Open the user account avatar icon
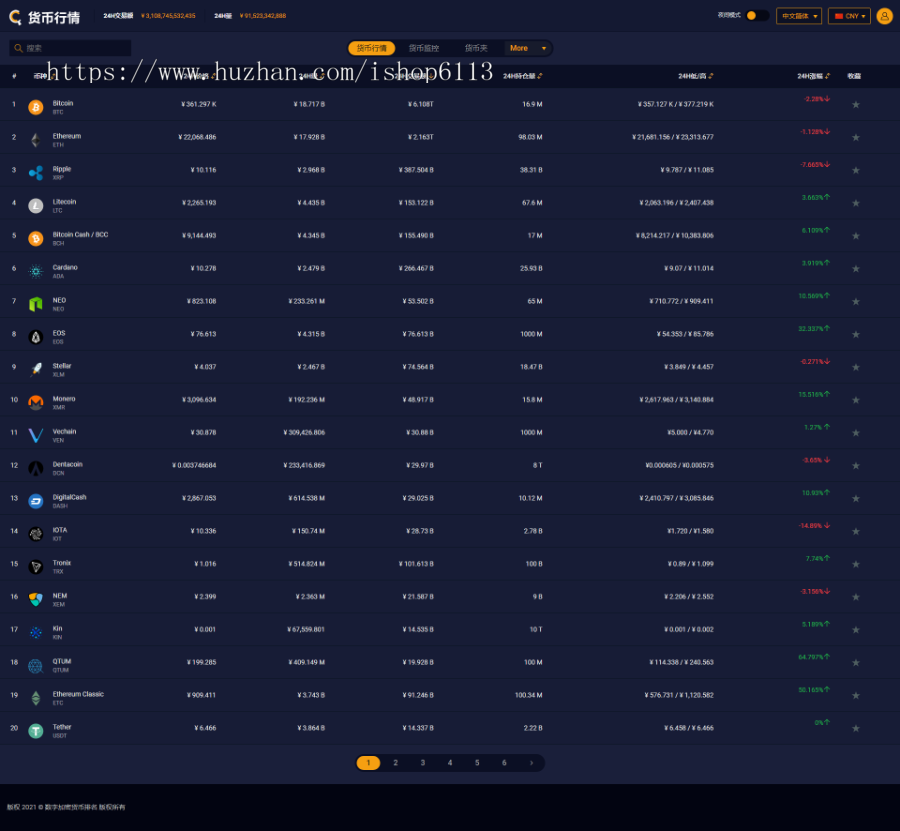 [x=885, y=16]
